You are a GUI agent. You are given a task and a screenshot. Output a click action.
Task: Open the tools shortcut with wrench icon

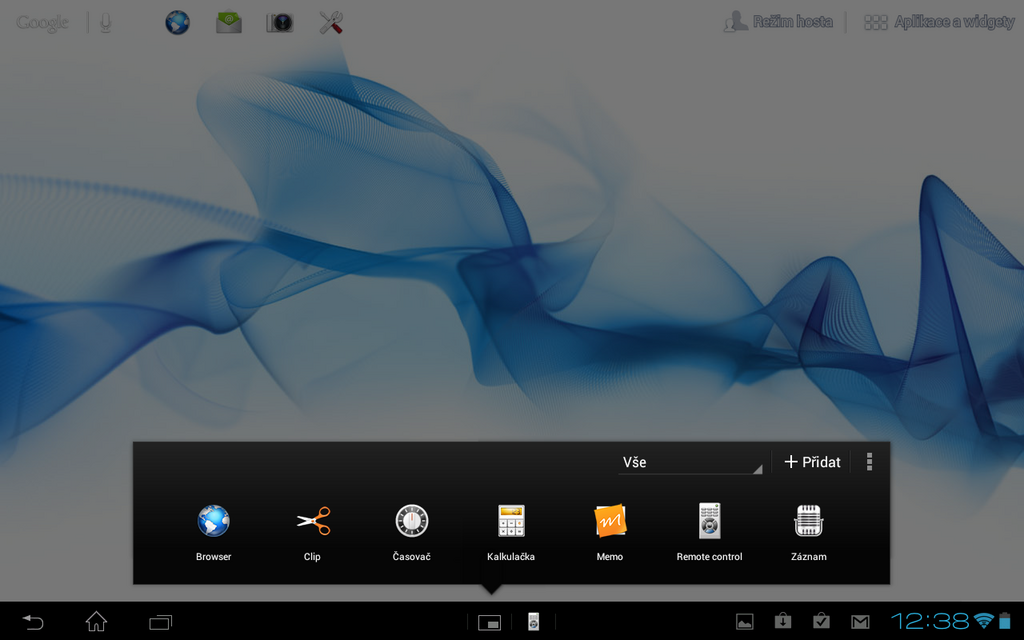pos(329,21)
